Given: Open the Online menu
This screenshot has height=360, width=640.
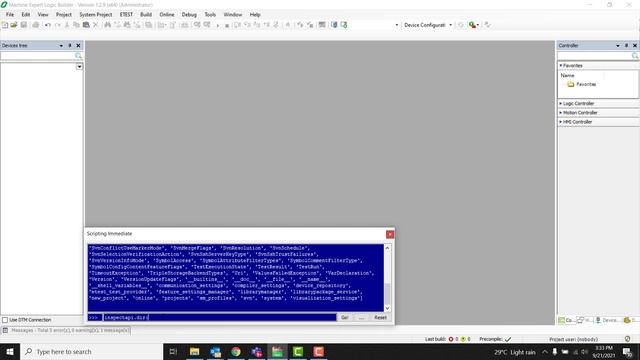Looking at the screenshot, I should point(167,14).
